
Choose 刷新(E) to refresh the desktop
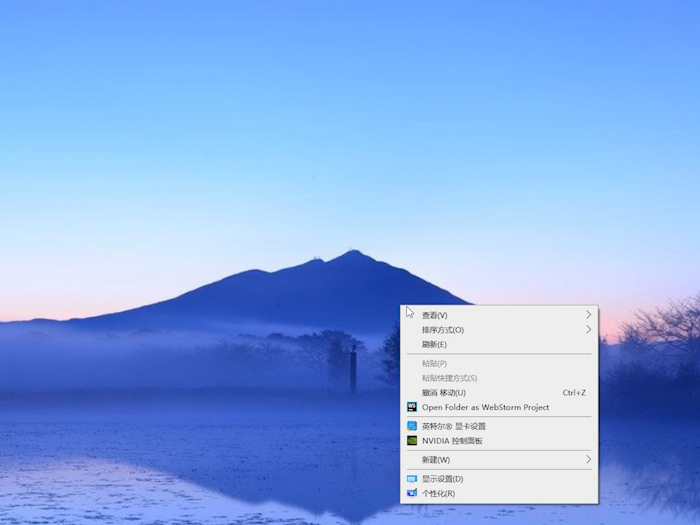coord(434,344)
